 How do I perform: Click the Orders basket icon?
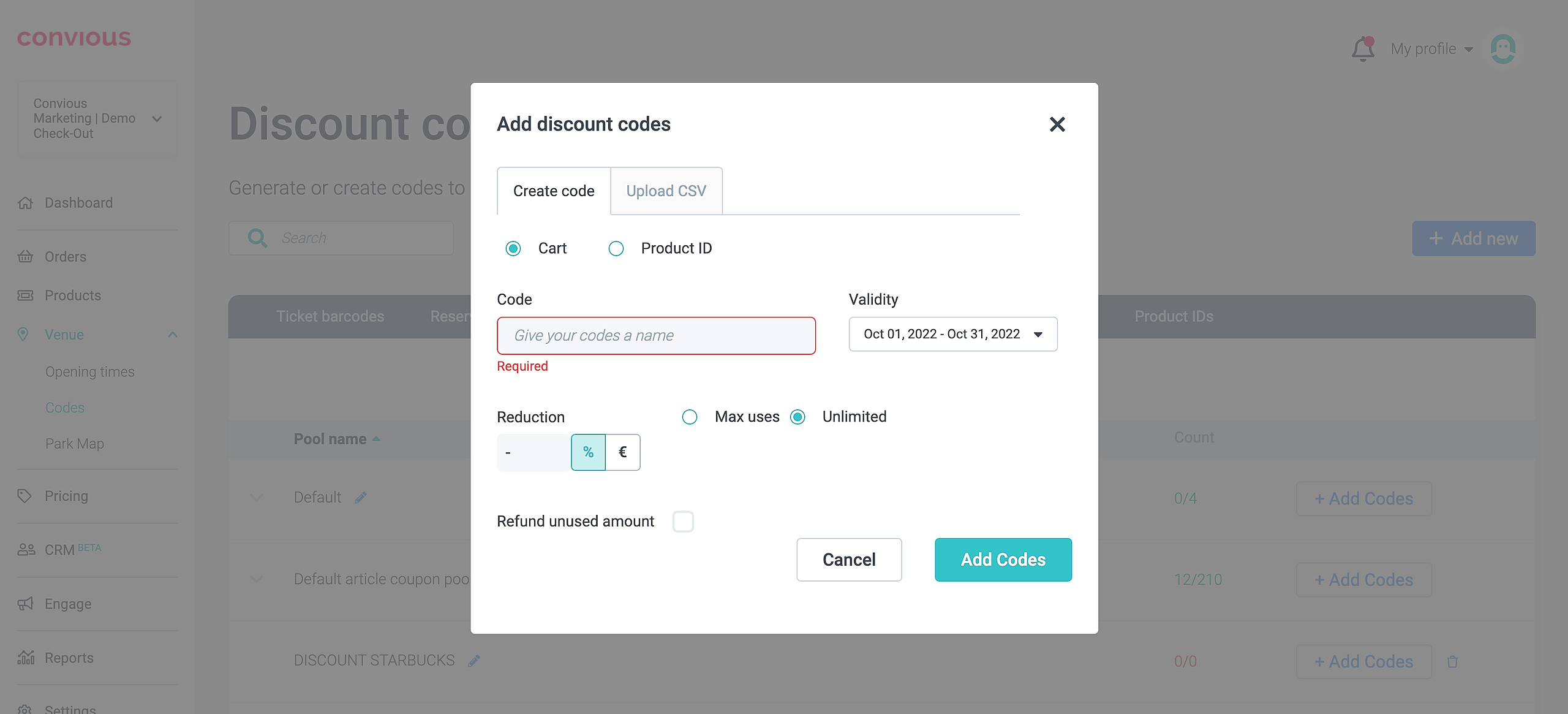point(25,257)
